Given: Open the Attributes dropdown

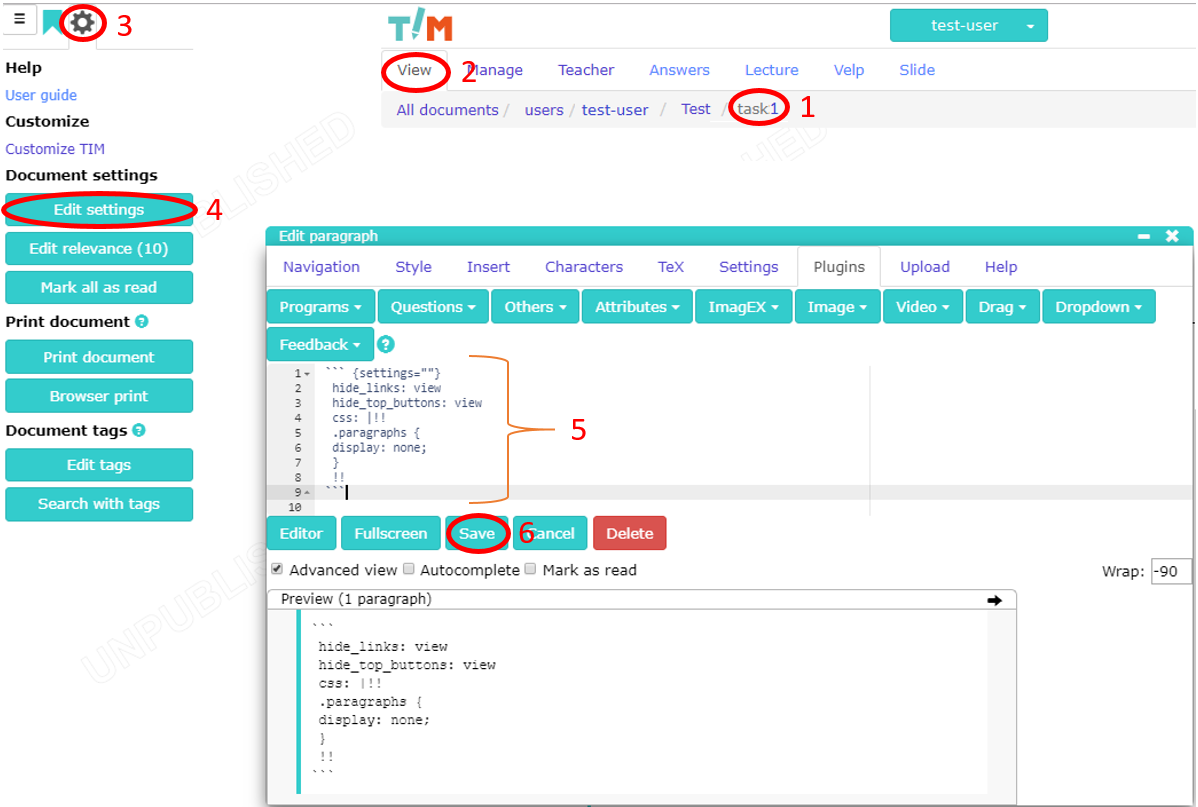Looking at the screenshot, I should pos(637,306).
